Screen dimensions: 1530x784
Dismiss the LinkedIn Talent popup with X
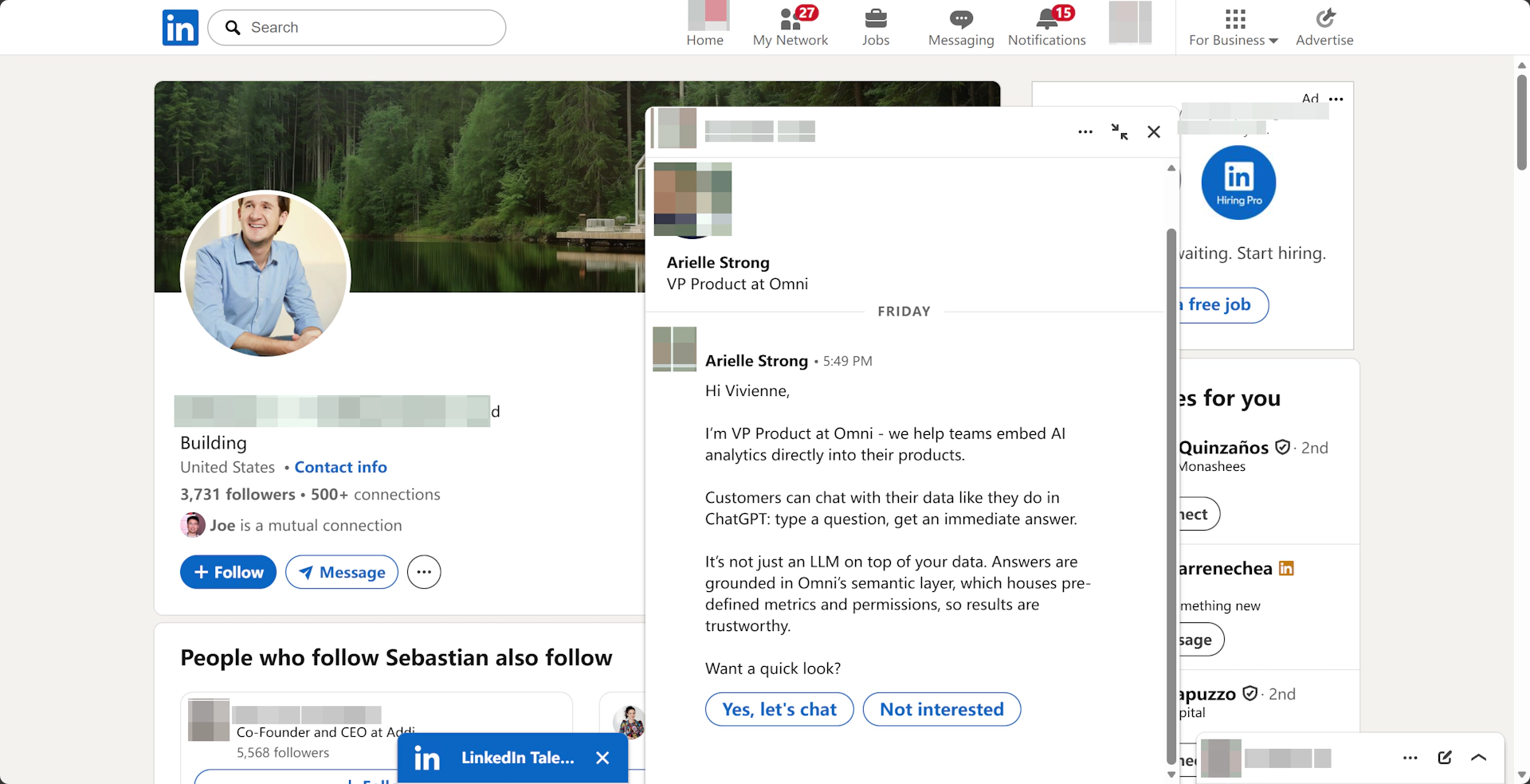point(602,758)
